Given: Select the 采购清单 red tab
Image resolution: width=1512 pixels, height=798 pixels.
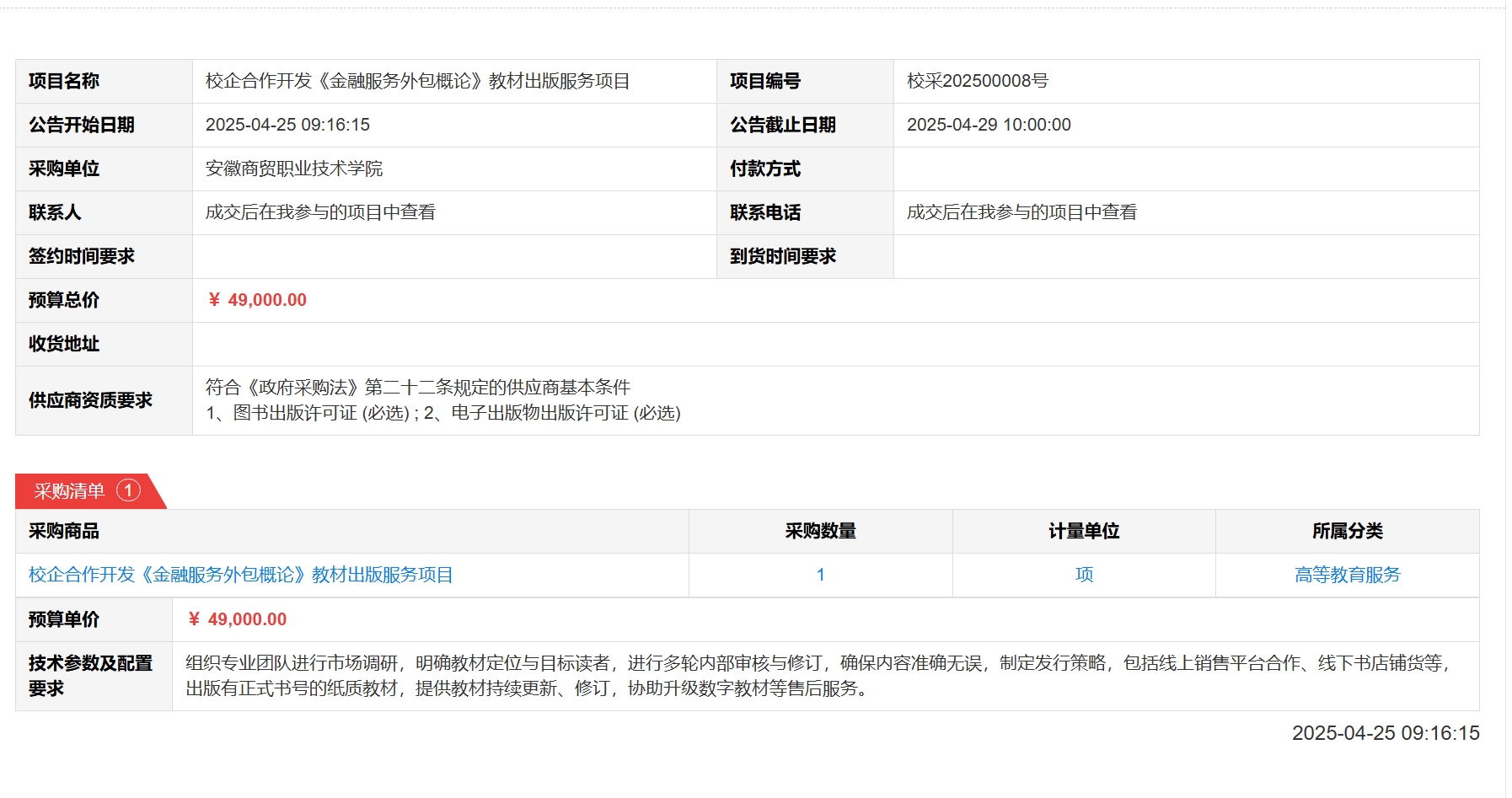Looking at the screenshot, I should click(x=70, y=491).
